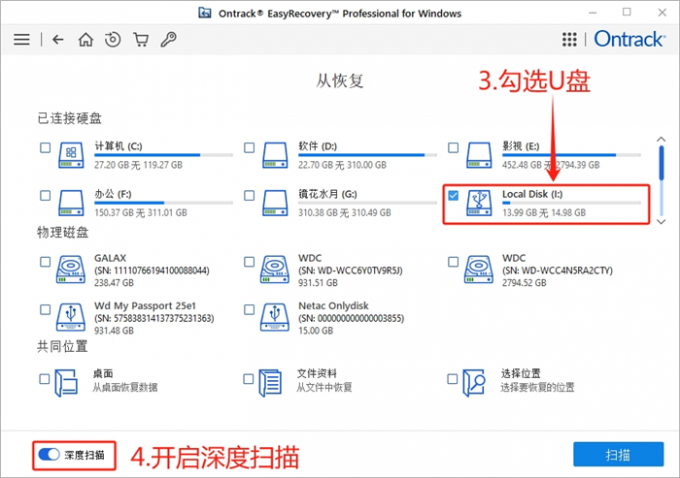Click the Wd My Passport USB icon
The width and height of the screenshot is (680, 478).
point(71,317)
